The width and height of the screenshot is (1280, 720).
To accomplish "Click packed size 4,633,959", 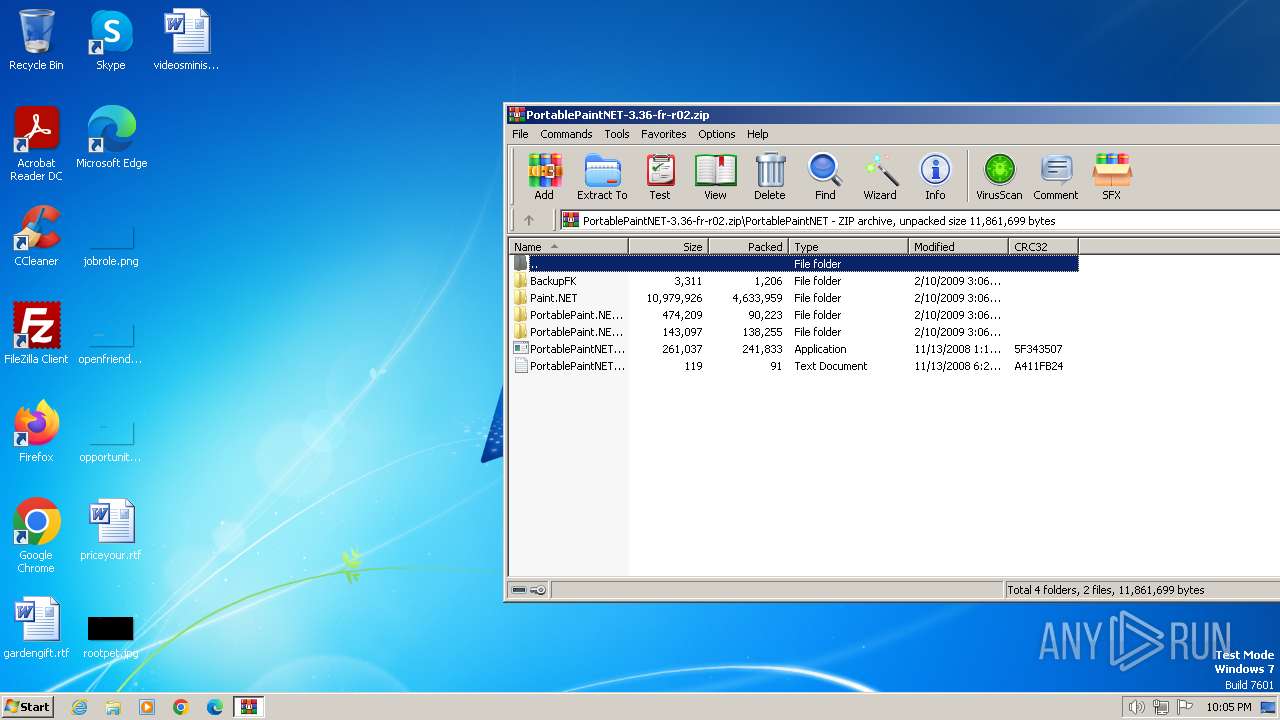I will click(757, 298).
